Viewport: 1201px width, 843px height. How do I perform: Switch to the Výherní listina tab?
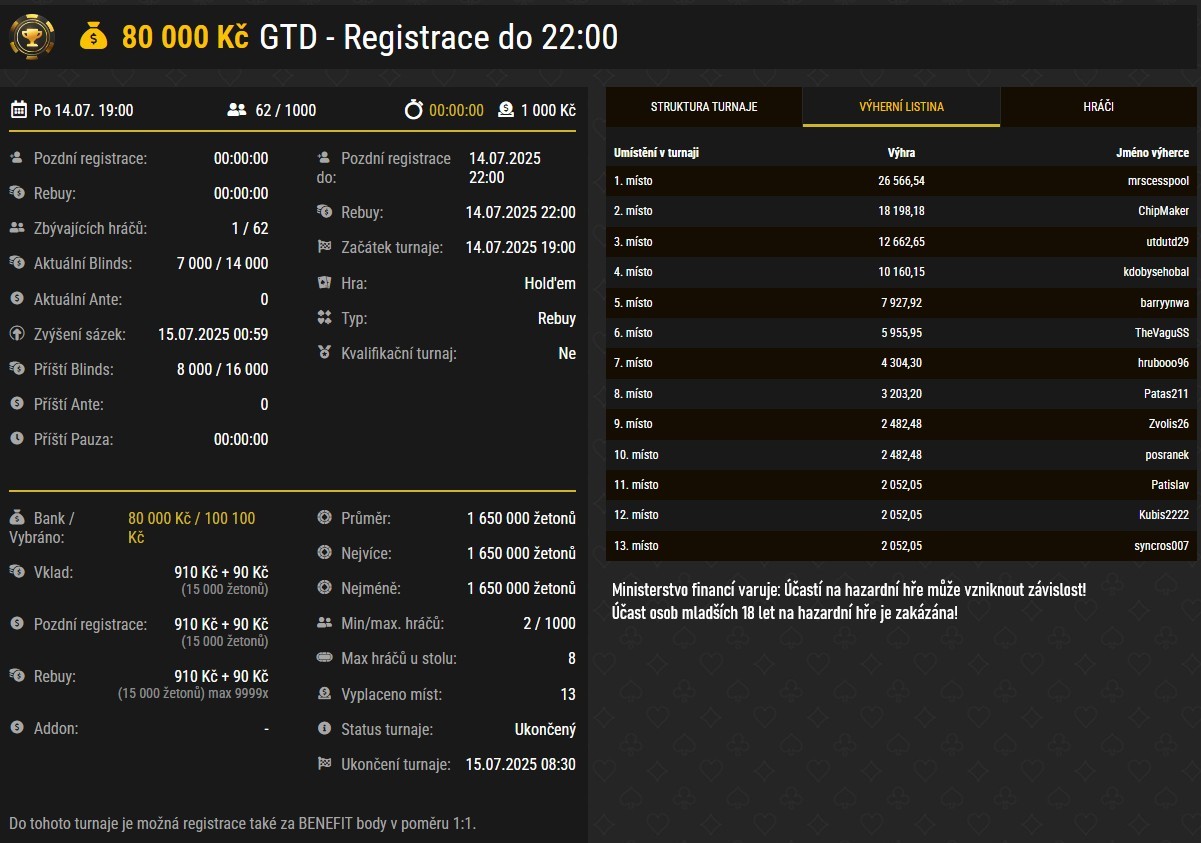tap(901, 107)
